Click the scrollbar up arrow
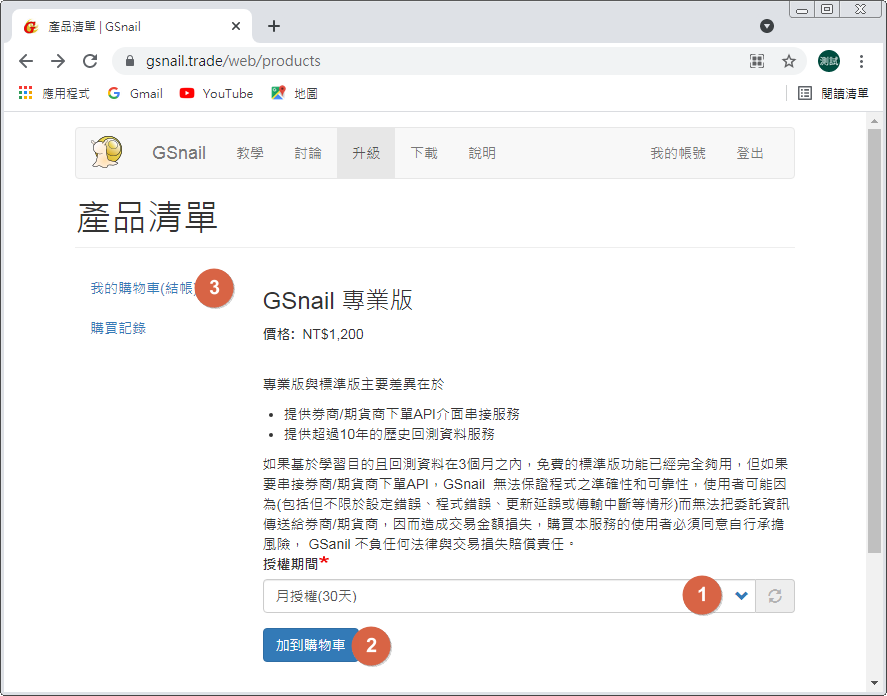887x696 pixels. [875, 121]
